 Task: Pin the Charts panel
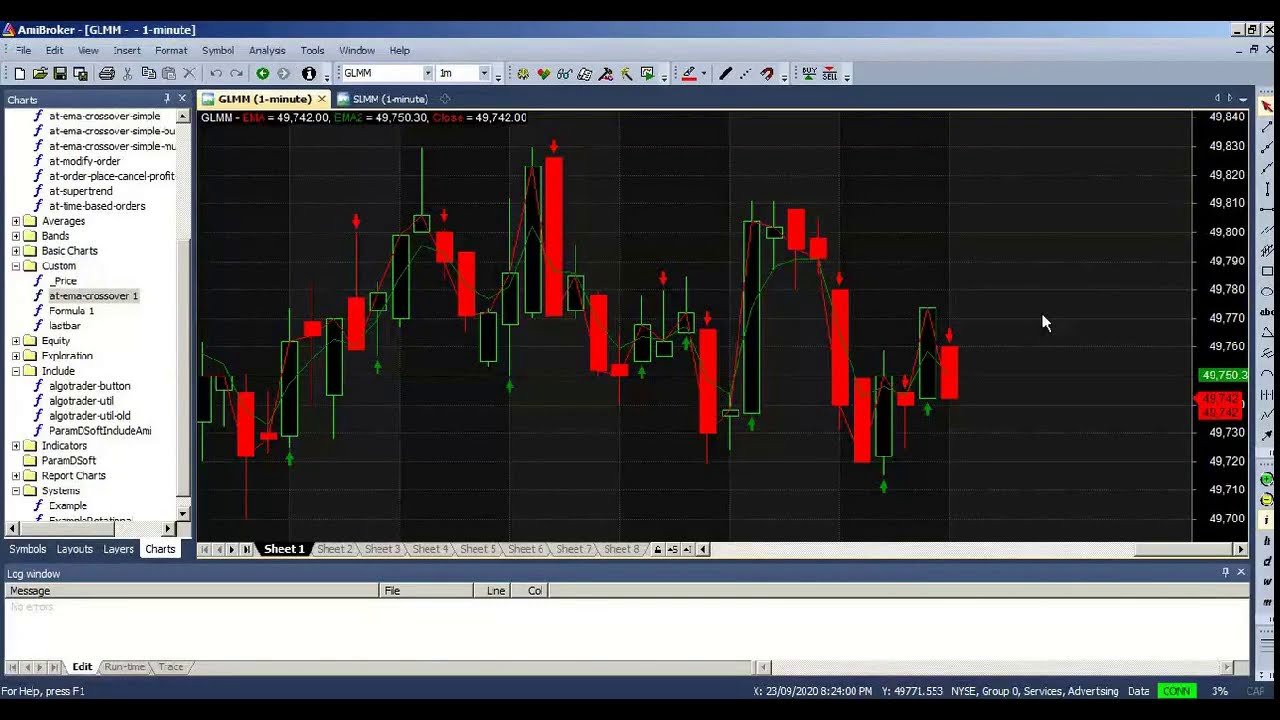pyautogui.click(x=167, y=98)
